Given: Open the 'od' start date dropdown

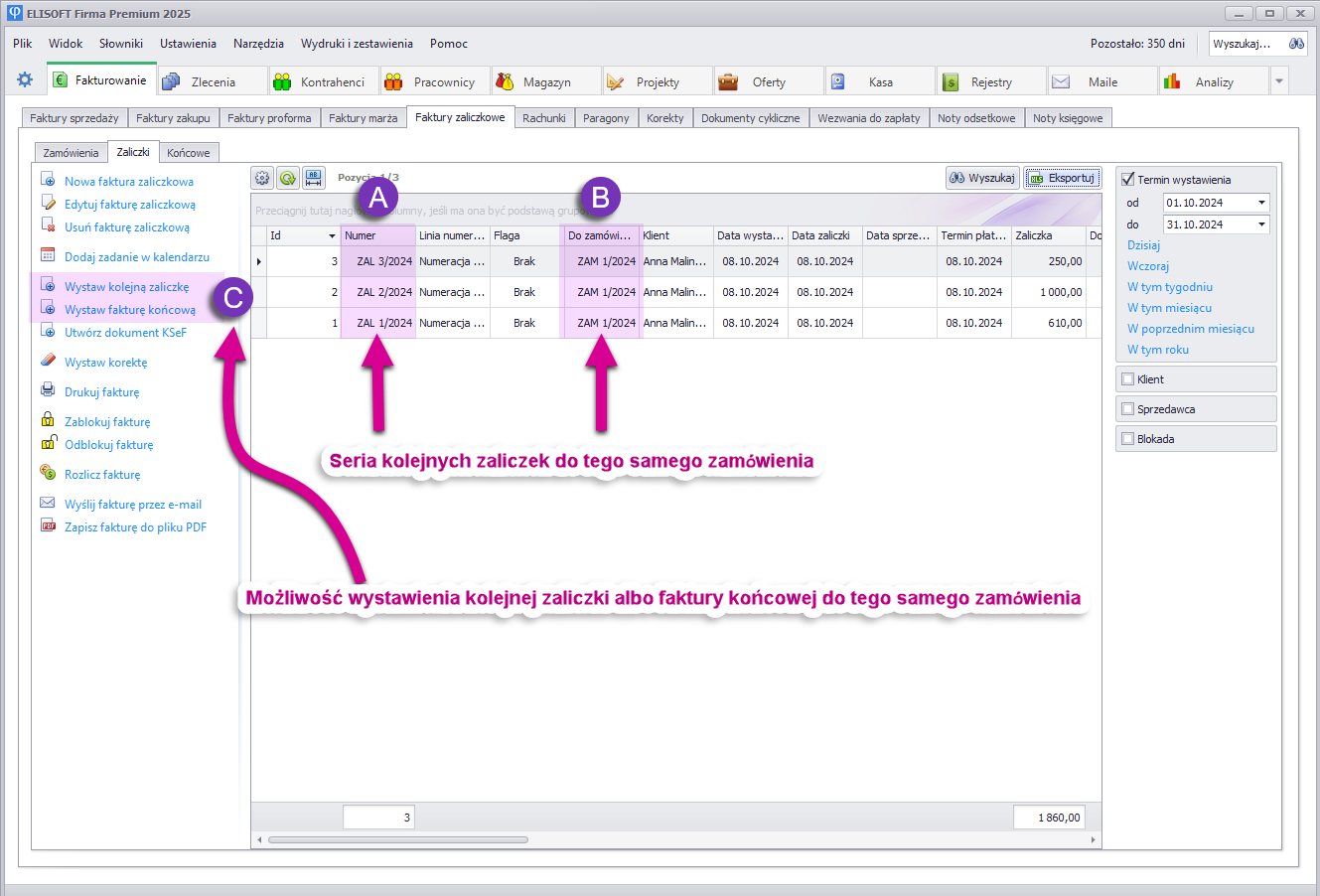Looking at the screenshot, I should coord(1261,203).
